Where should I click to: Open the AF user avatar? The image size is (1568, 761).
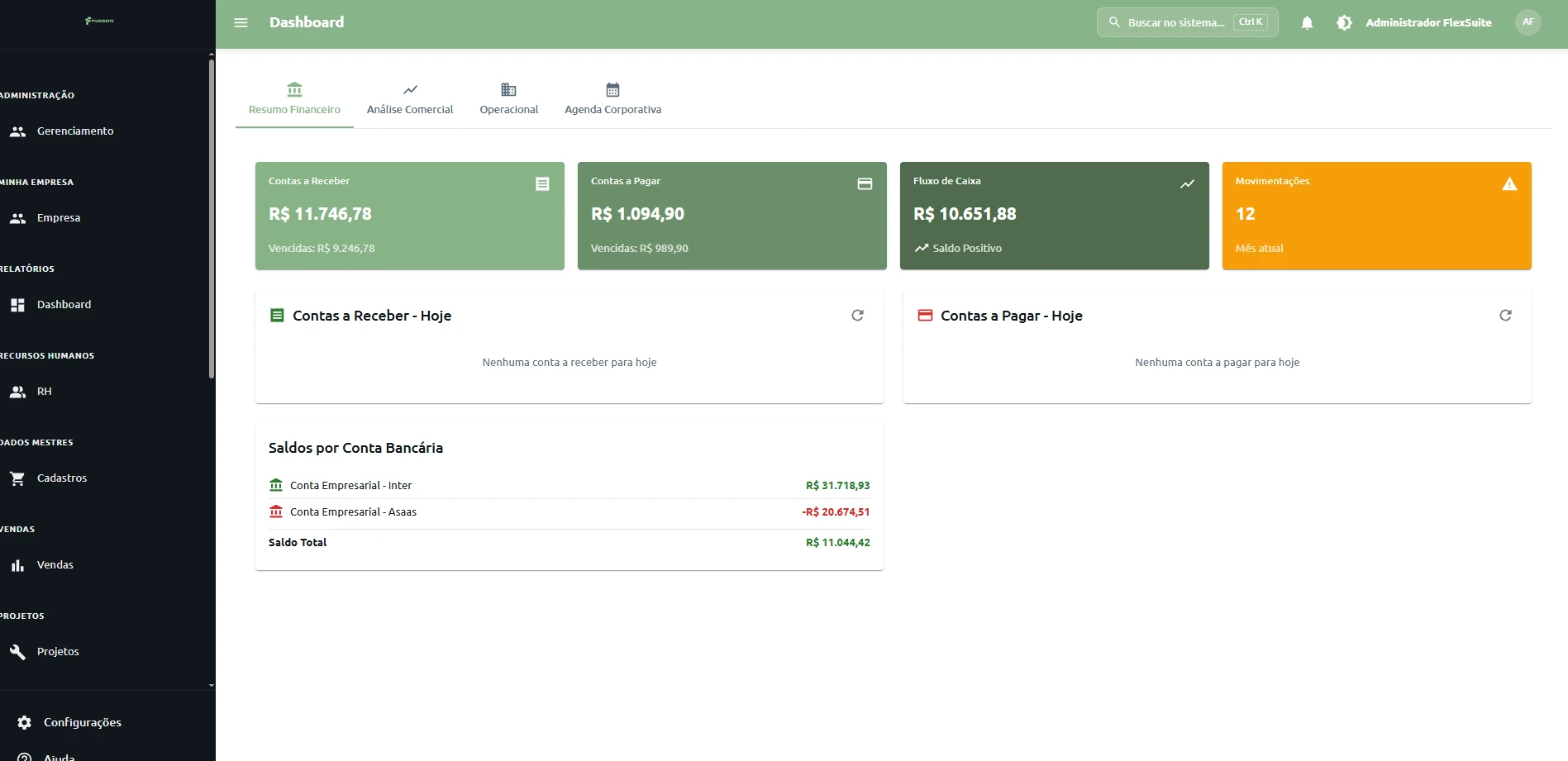1528,22
